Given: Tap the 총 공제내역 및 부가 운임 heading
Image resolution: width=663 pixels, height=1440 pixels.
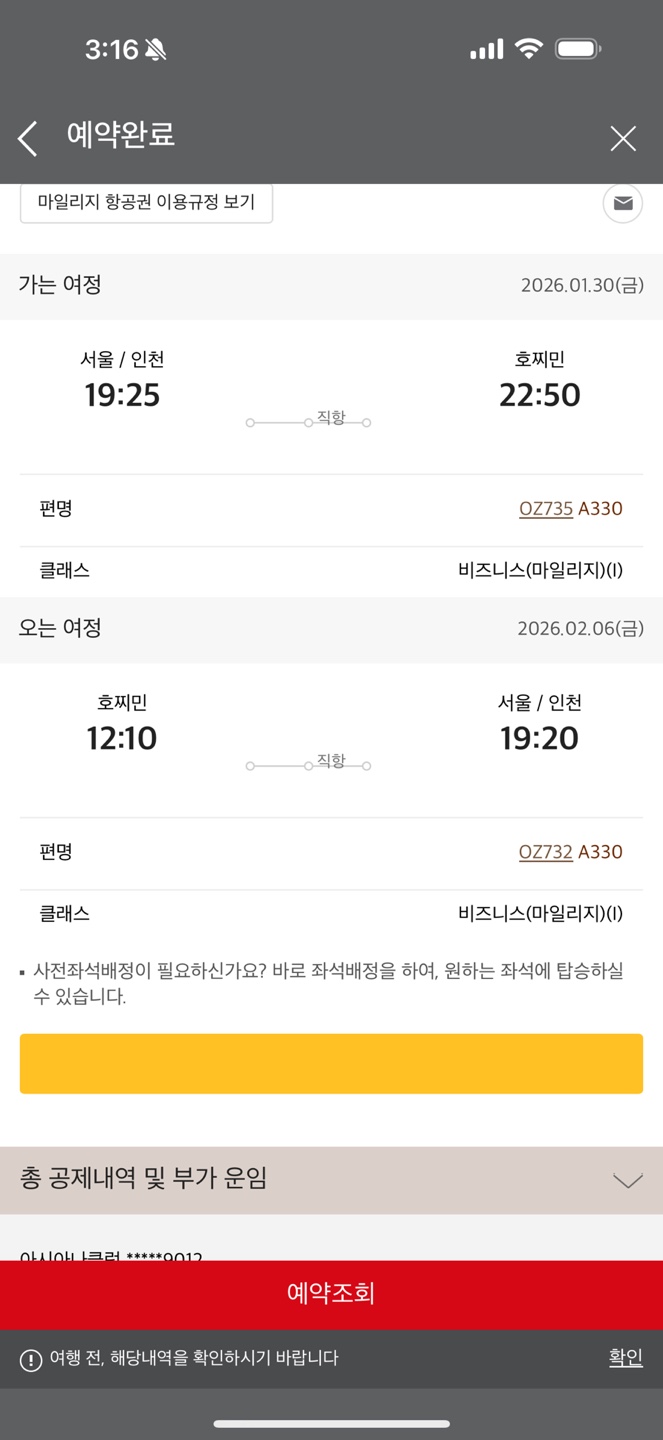Looking at the screenshot, I should (144, 1179).
